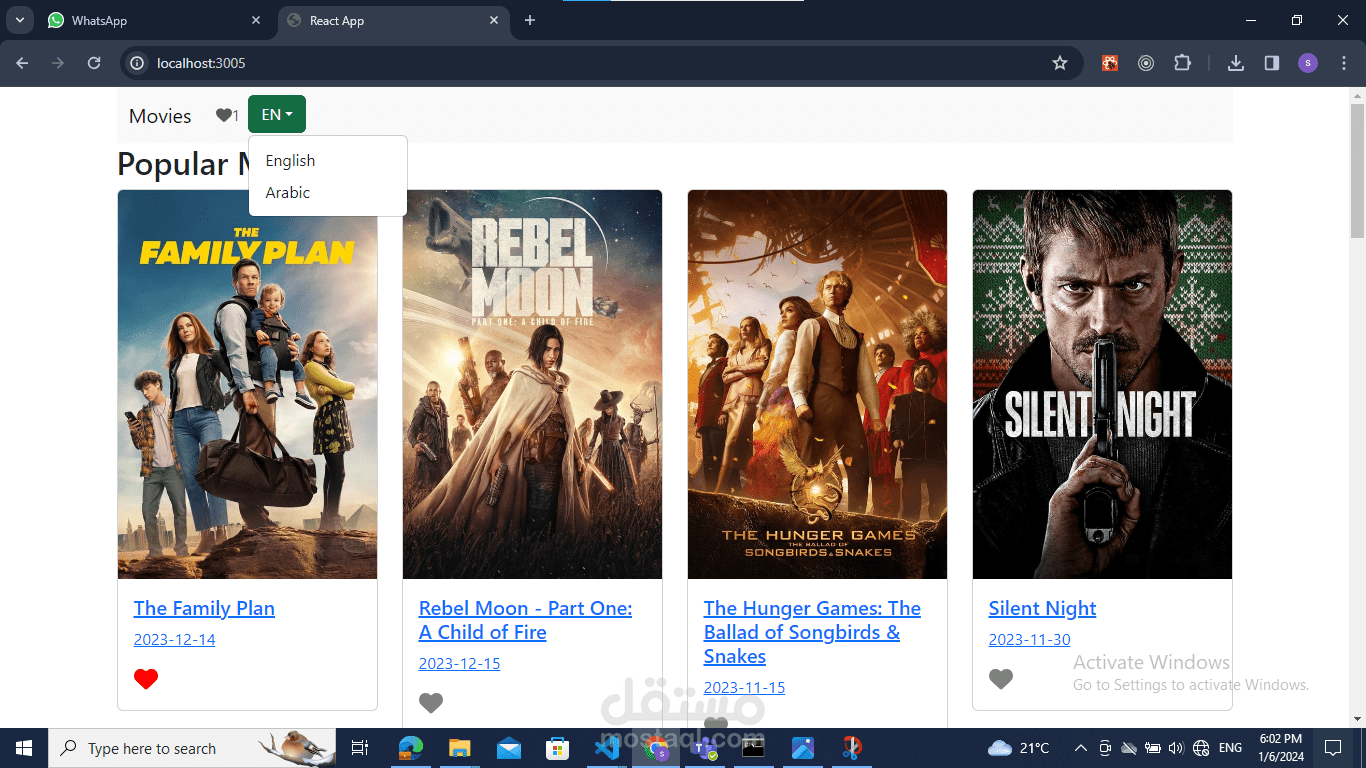Open File Explorer from taskbar

click(460, 748)
